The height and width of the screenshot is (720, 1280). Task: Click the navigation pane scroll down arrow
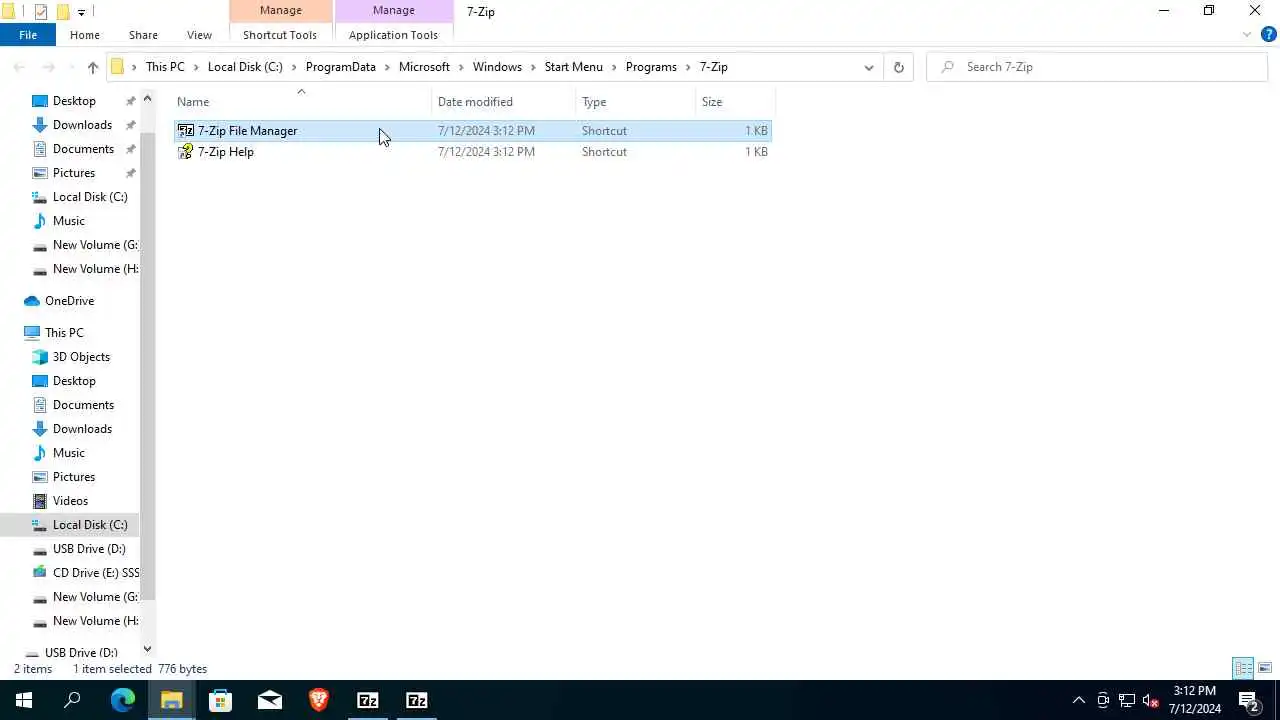(x=147, y=649)
